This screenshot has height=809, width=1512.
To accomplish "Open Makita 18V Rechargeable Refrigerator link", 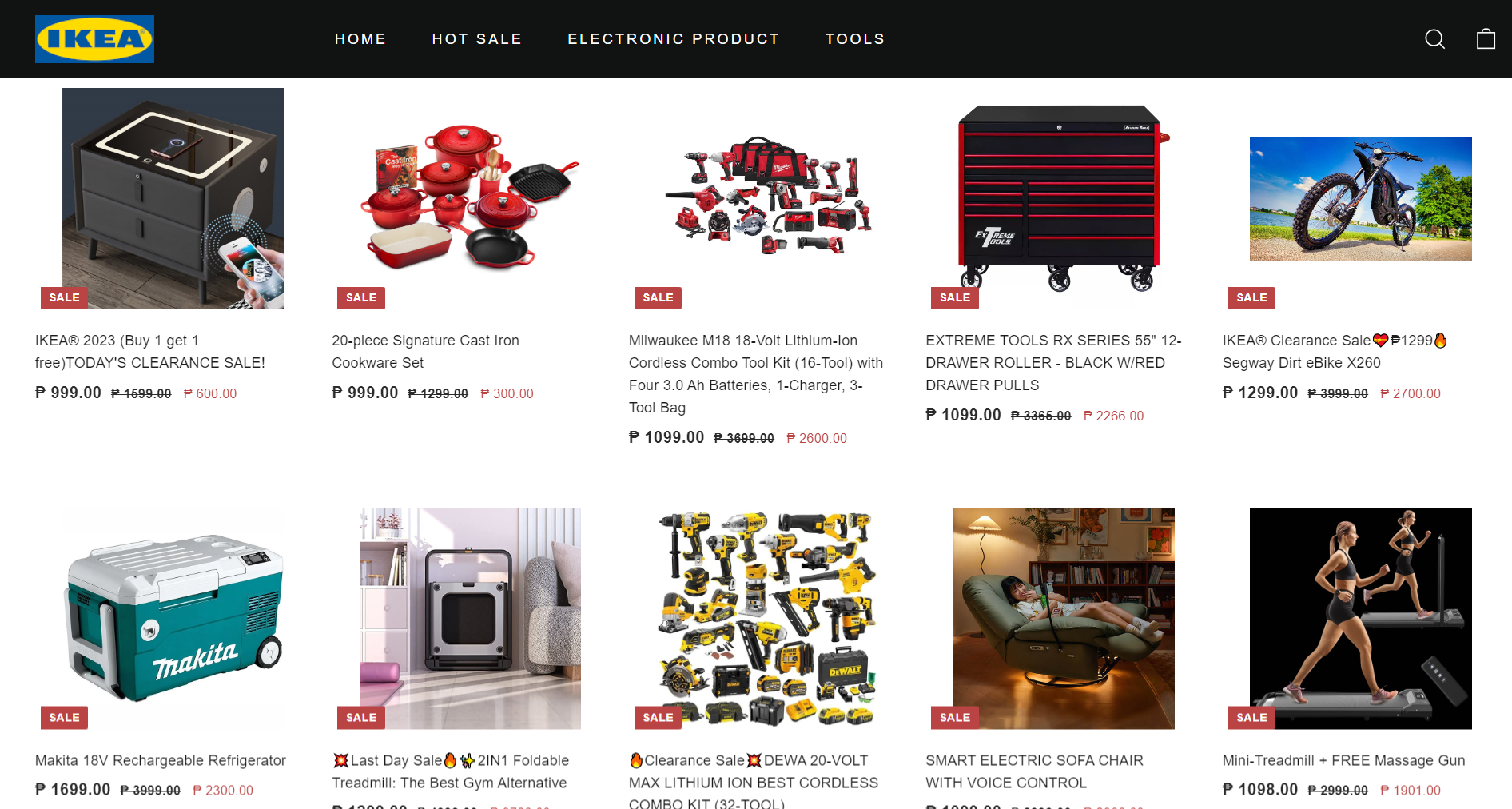I will click(x=161, y=761).
